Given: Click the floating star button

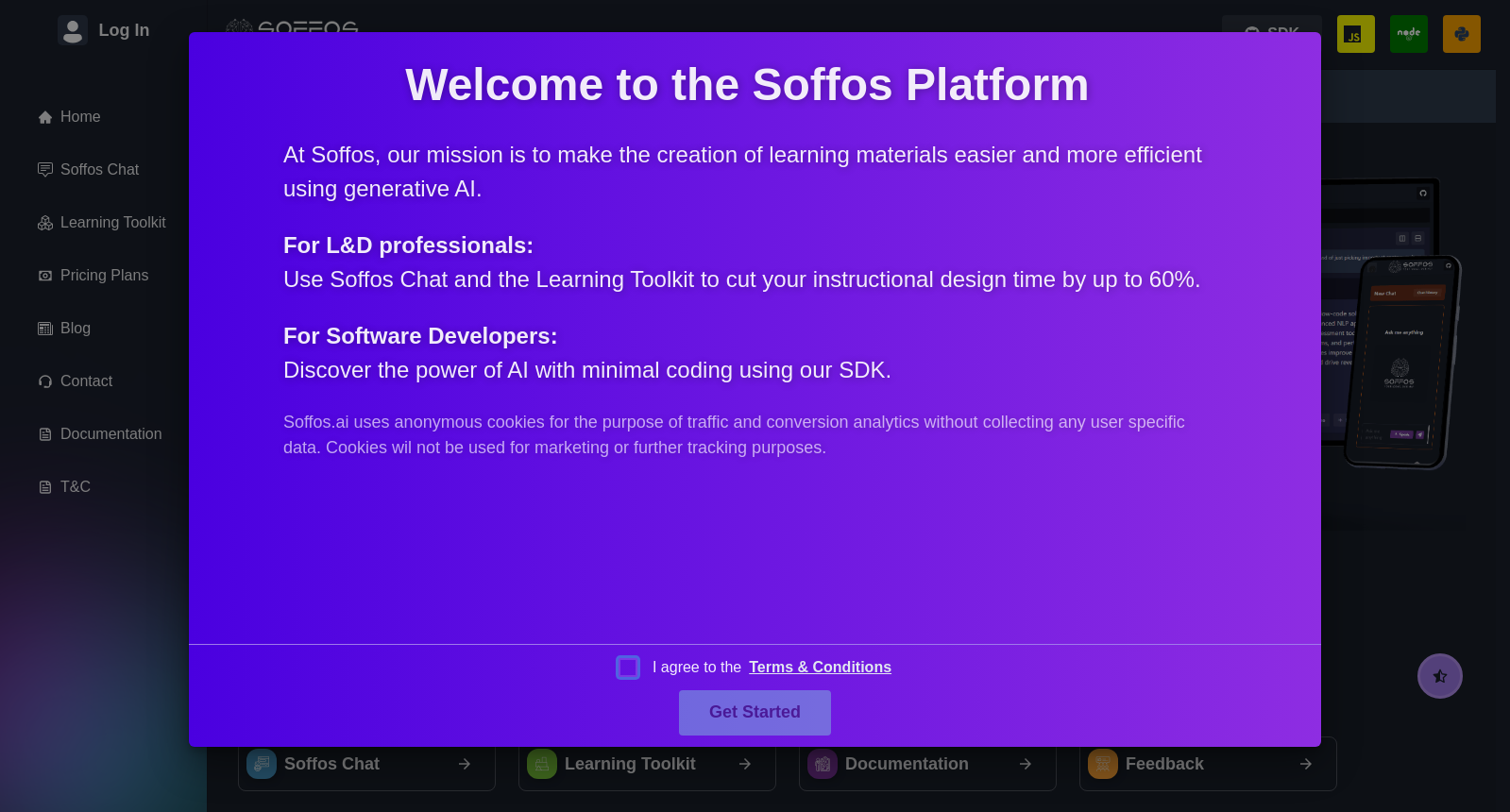Looking at the screenshot, I should pos(1439,676).
